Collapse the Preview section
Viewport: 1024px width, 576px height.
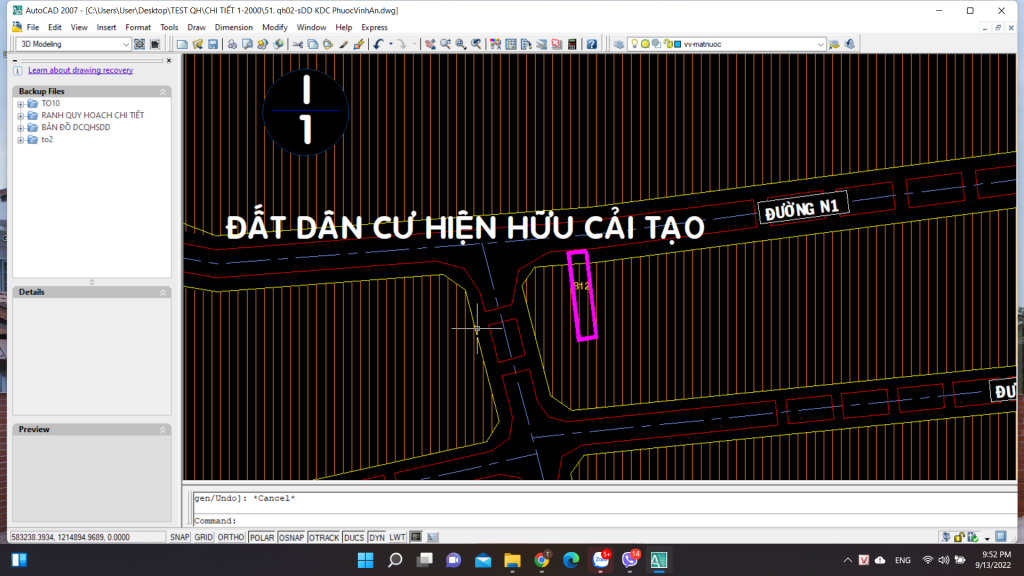[x=163, y=430]
